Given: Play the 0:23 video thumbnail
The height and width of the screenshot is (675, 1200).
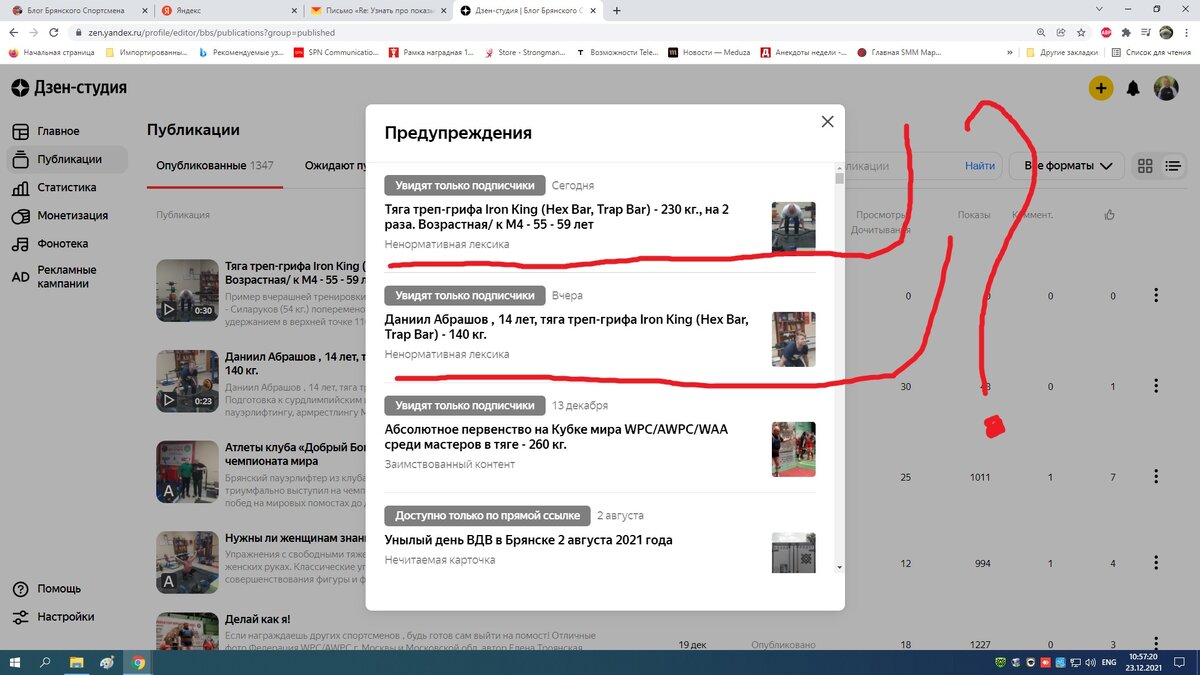Looking at the screenshot, I should click(x=187, y=381).
